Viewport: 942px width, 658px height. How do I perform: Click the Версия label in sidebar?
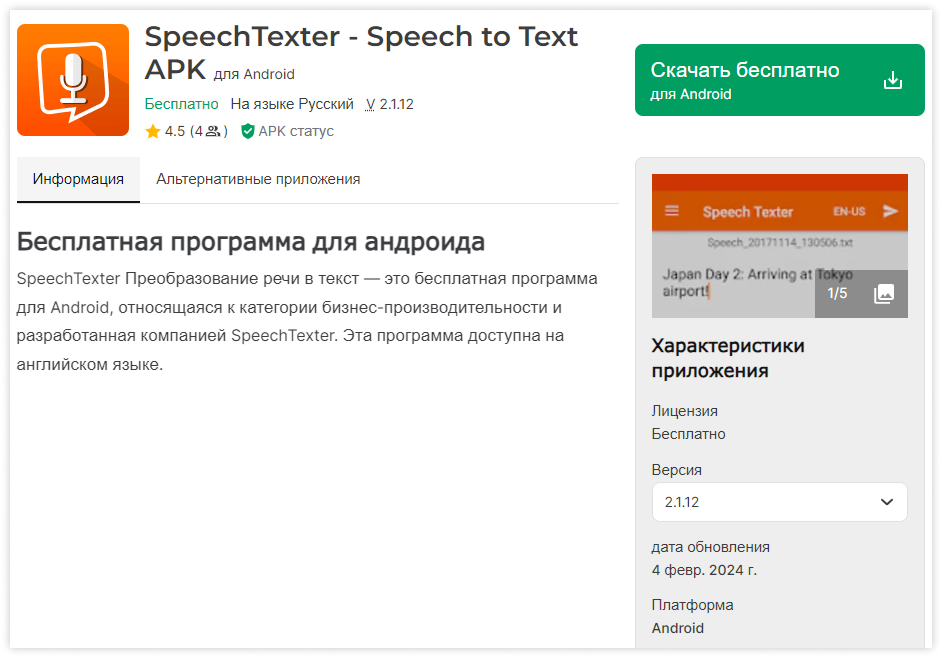(x=676, y=470)
